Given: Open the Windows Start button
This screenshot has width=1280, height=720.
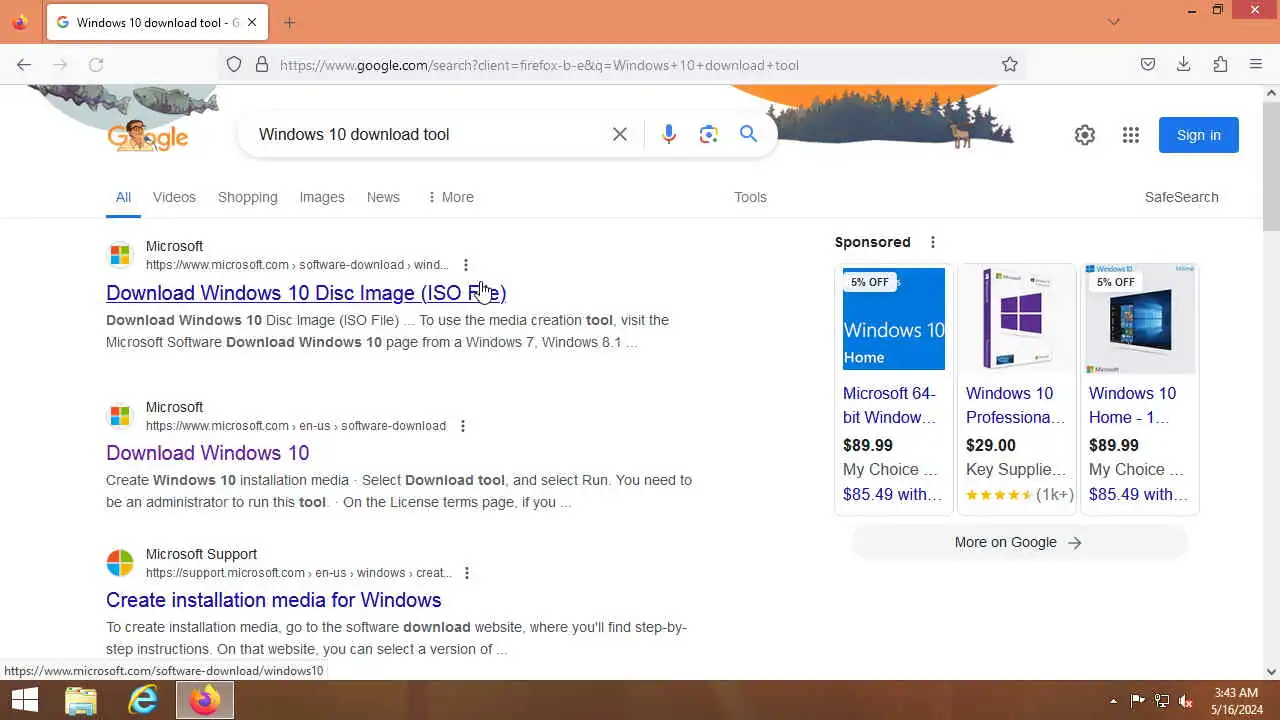Looking at the screenshot, I should click(25, 701).
